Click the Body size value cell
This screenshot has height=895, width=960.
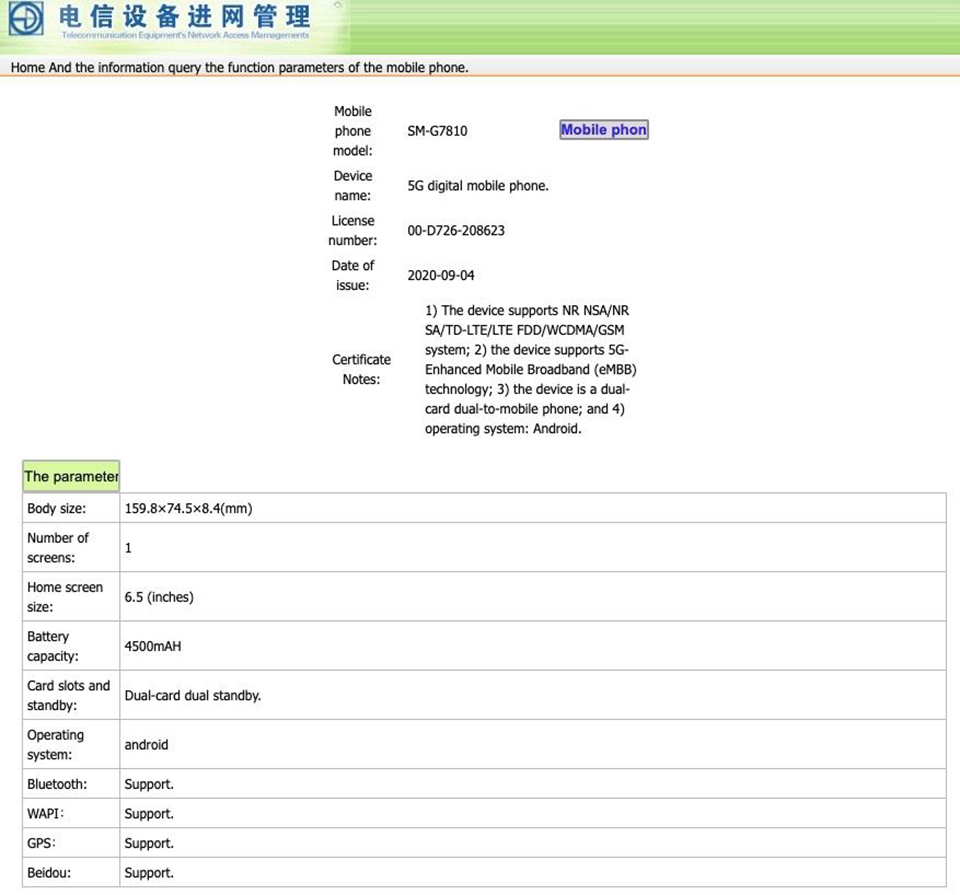click(x=533, y=508)
